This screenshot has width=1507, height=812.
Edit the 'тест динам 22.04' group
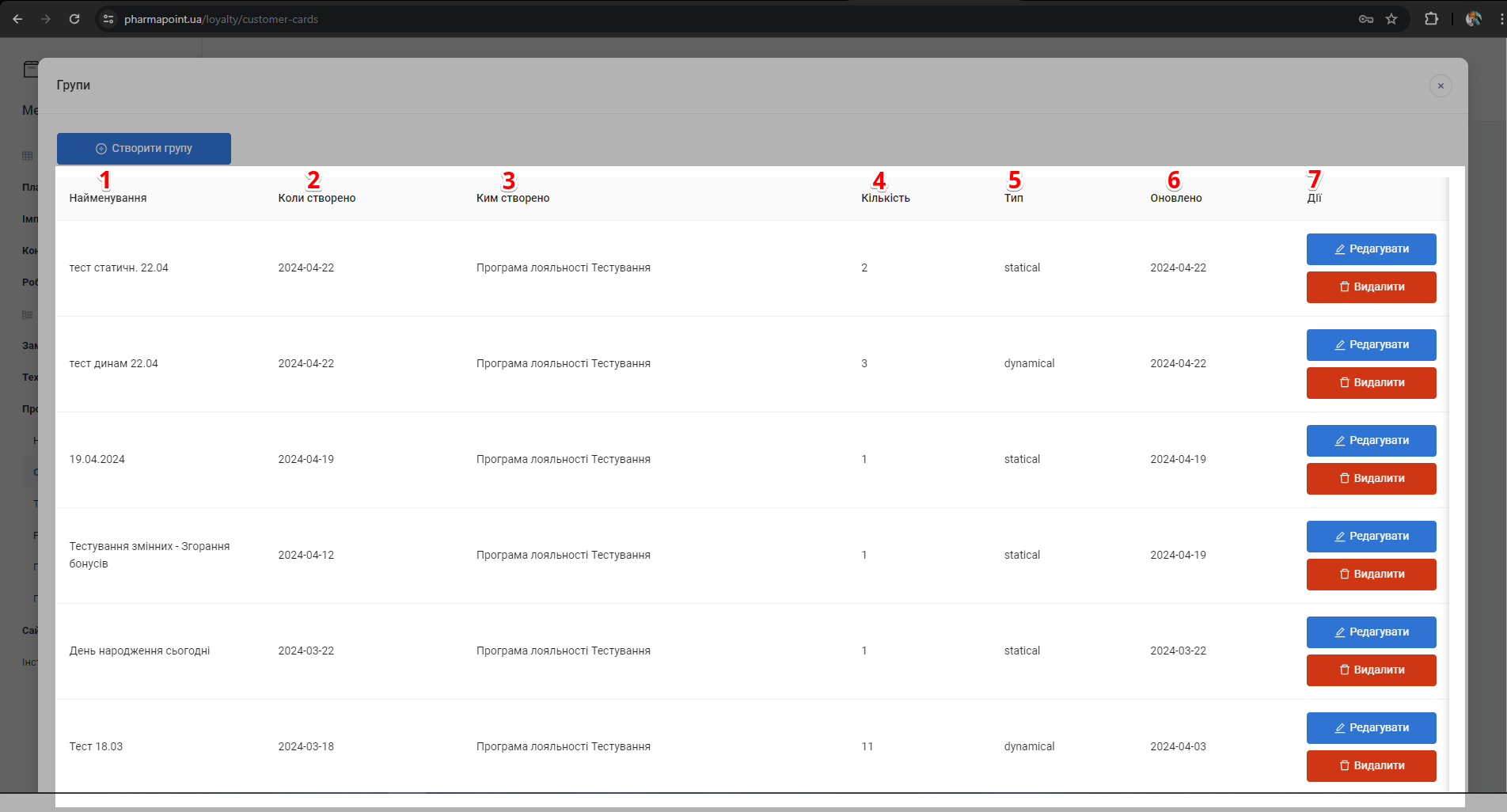[x=1371, y=345]
